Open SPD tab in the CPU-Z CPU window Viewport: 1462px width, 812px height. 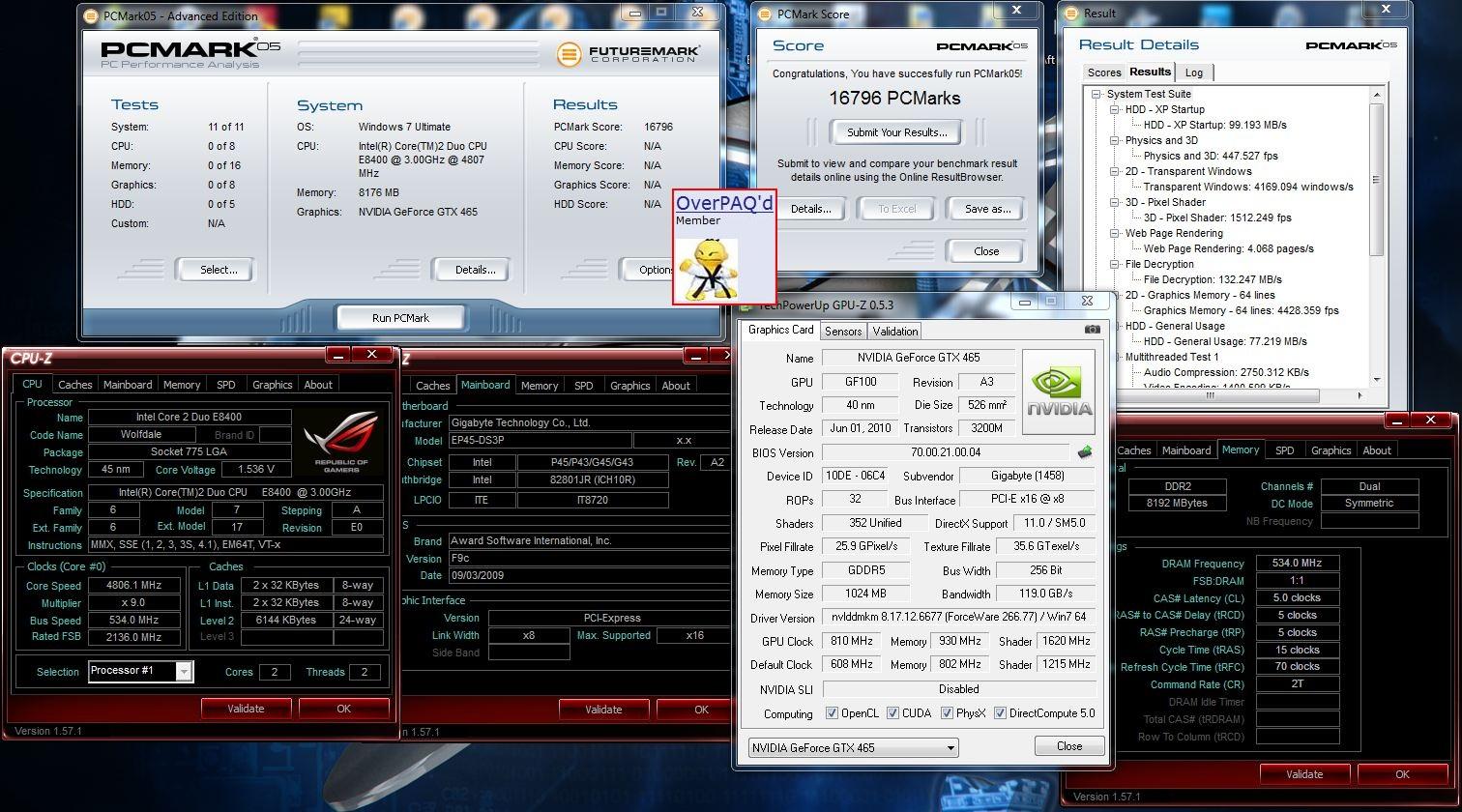tap(225, 385)
